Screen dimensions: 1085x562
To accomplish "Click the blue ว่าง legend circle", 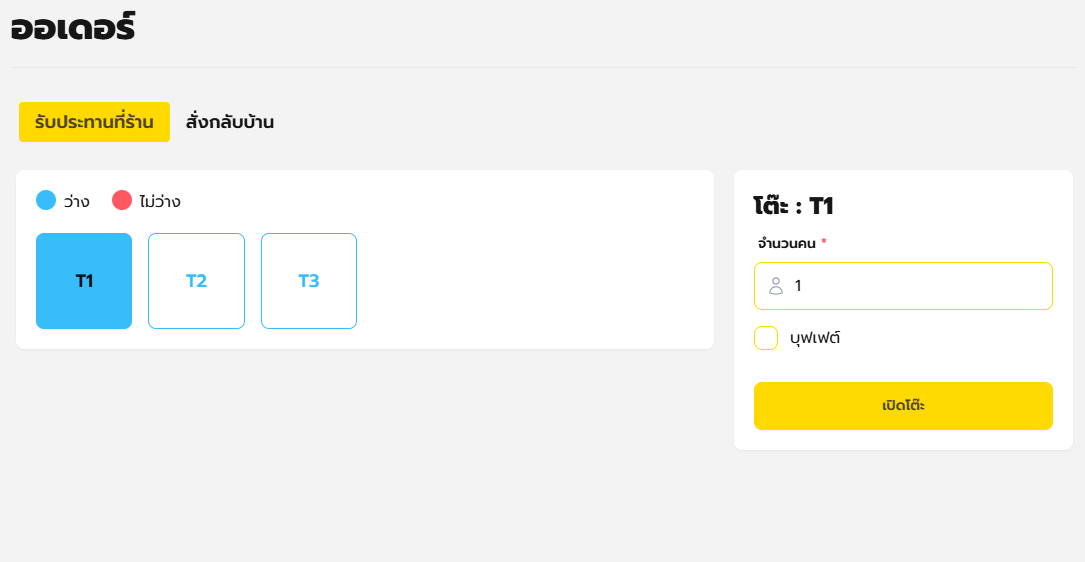I will pos(46,200).
